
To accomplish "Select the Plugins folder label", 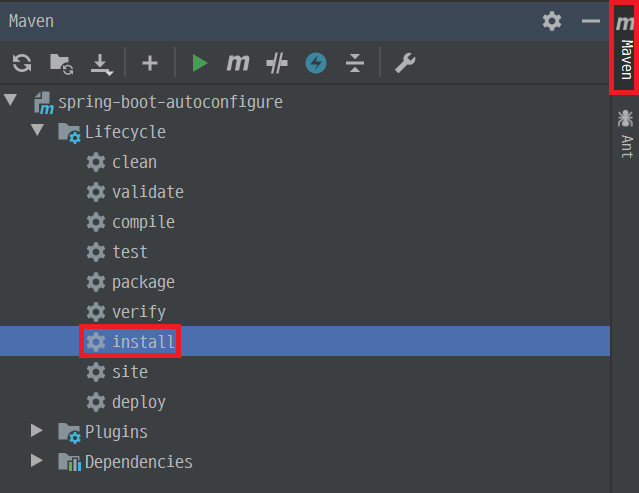I will (x=117, y=432).
